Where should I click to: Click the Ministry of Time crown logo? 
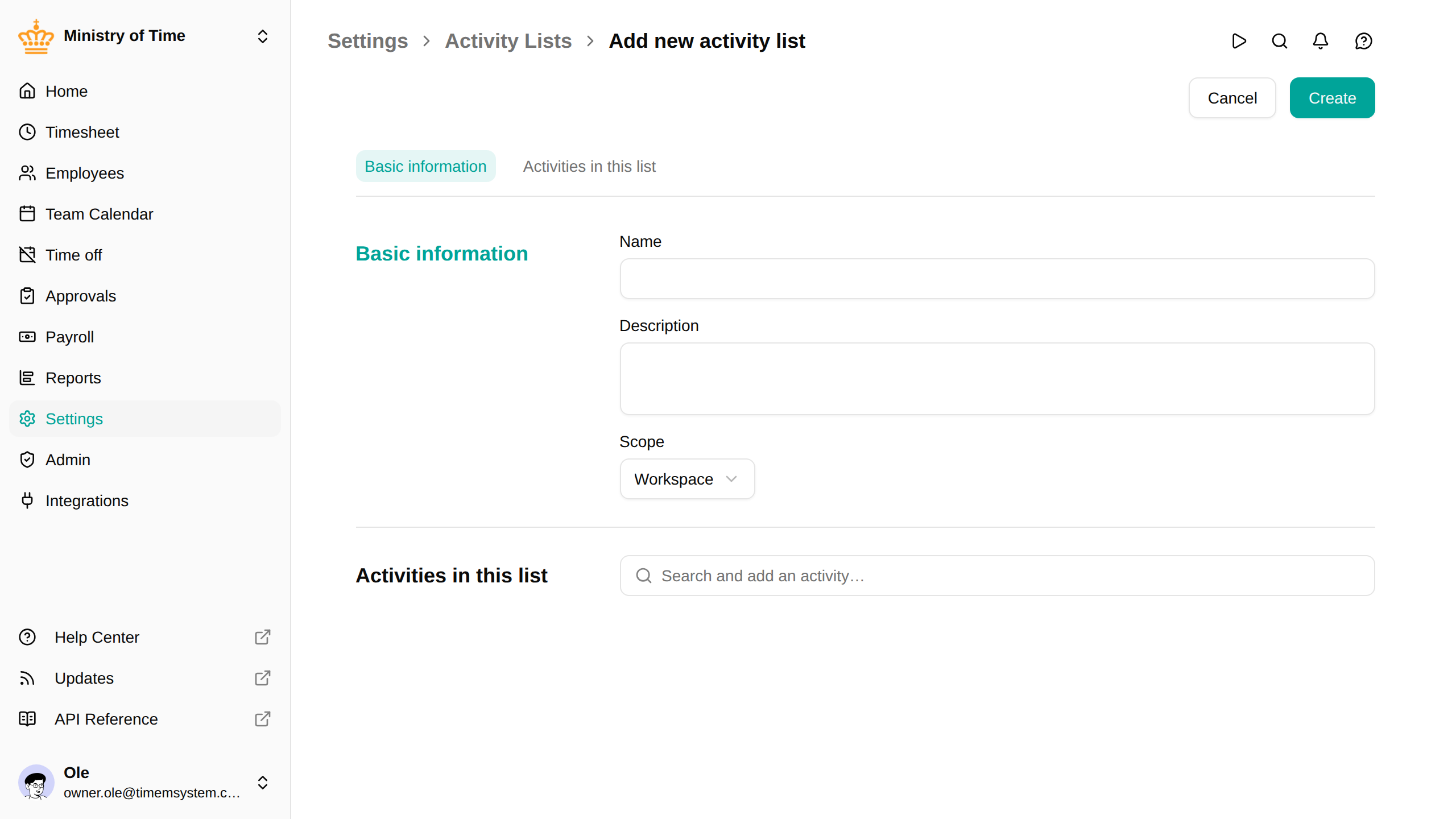pos(36,36)
